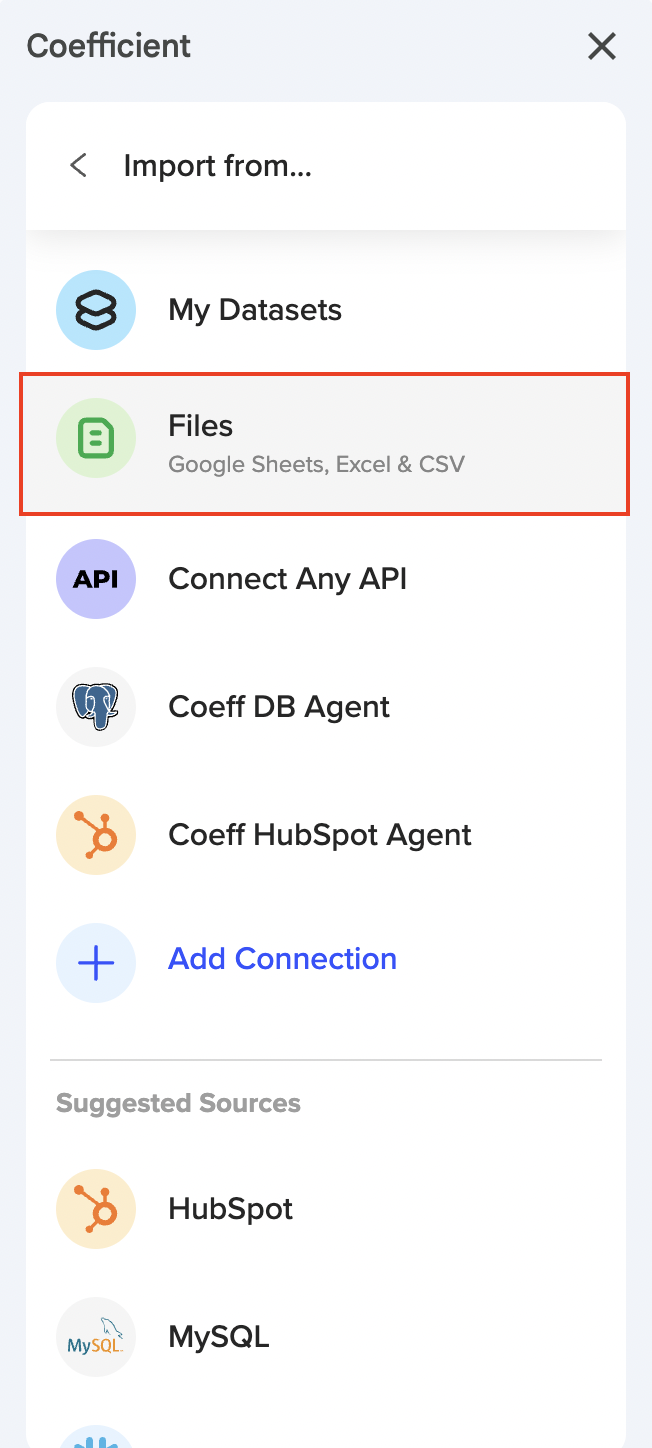This screenshot has height=1448, width=652.
Task: Click the MySQL dolphin logo icon
Action: coord(96,1337)
